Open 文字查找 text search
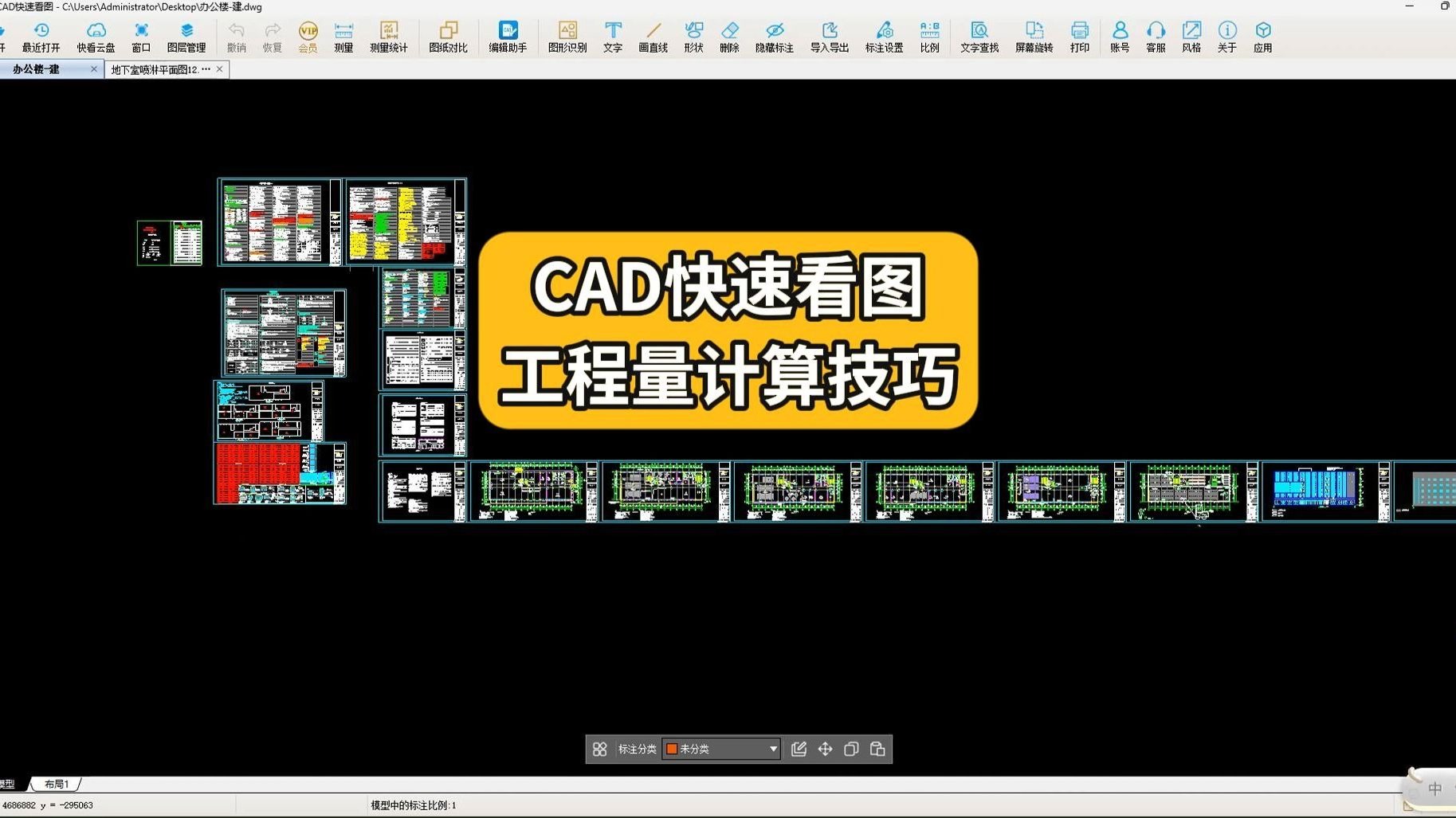Viewport: 1456px width, 818px height. click(979, 36)
